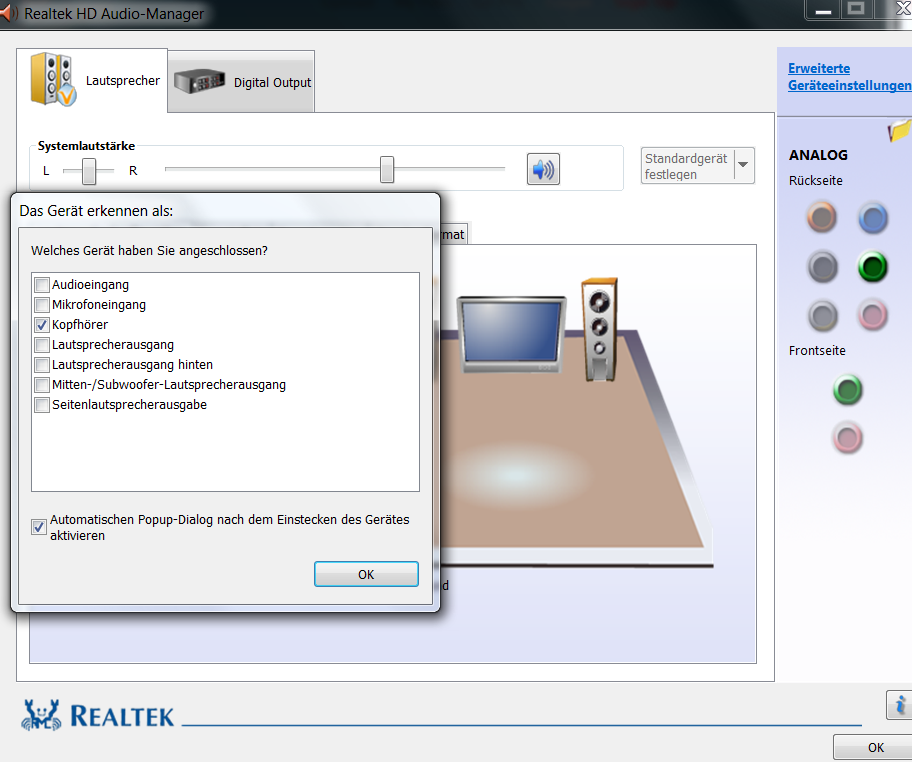This screenshot has width=912, height=762.
Task: Click the L/R balance slider handle
Action: tap(89, 171)
